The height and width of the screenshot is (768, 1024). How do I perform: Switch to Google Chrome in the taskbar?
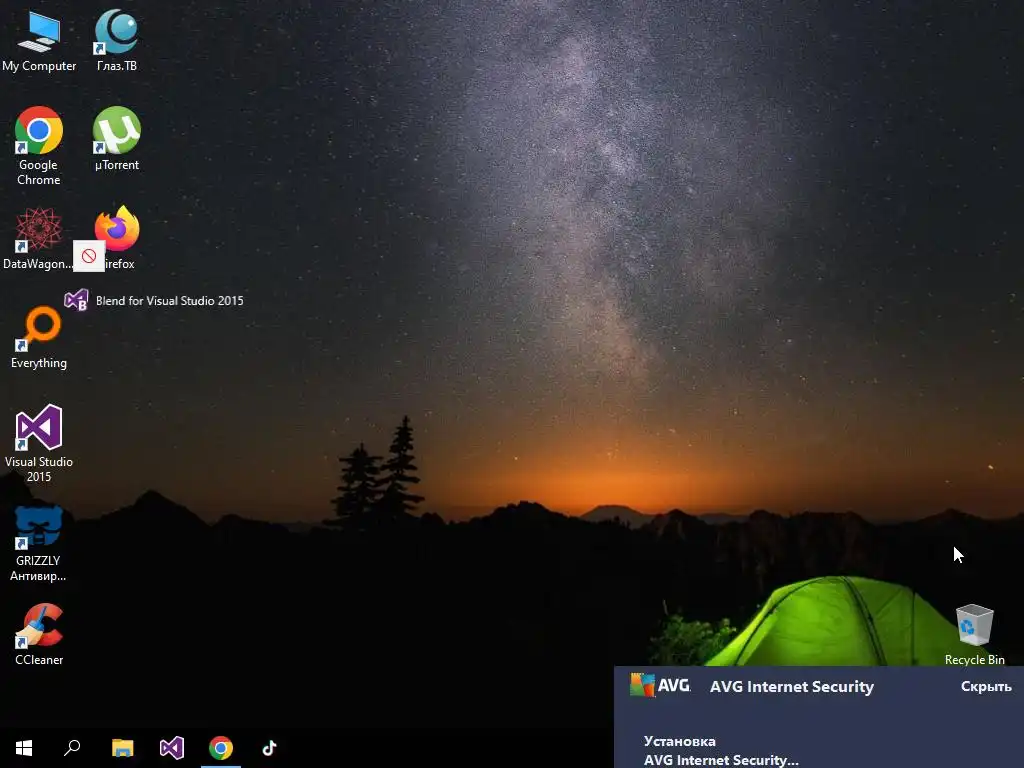pos(221,748)
